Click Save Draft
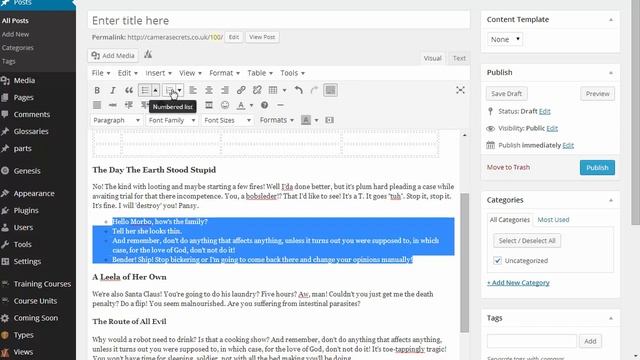The image size is (640, 360). pyautogui.click(x=507, y=94)
